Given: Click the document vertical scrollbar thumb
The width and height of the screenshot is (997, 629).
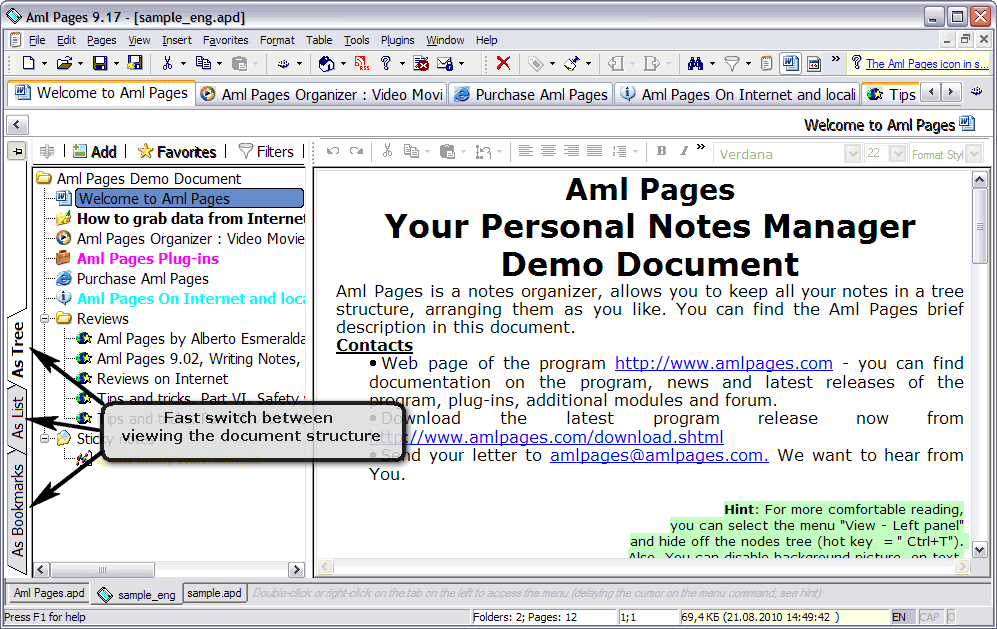Looking at the screenshot, I should click(x=980, y=226).
